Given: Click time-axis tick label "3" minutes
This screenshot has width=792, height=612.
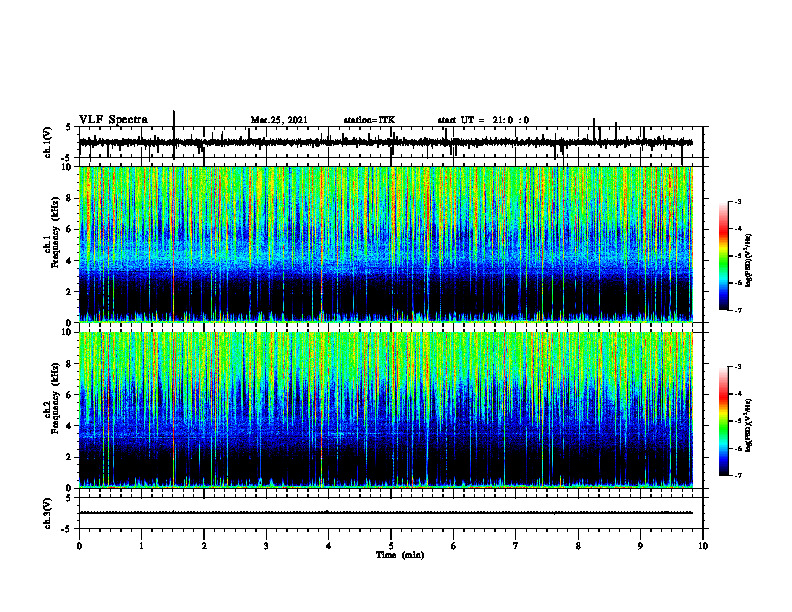Looking at the screenshot, I should 266,546.
